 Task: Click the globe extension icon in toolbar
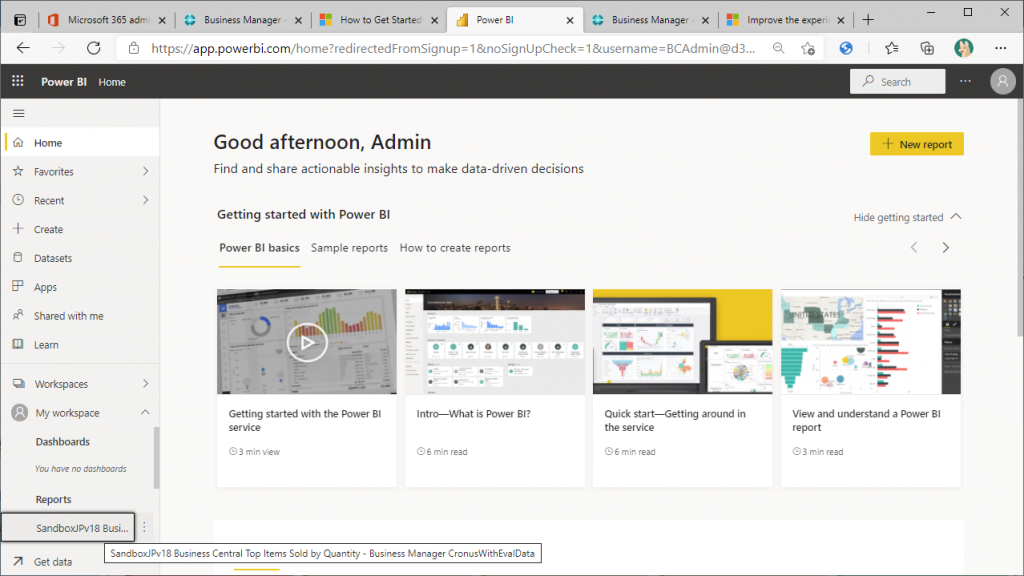pyautogui.click(x=846, y=48)
